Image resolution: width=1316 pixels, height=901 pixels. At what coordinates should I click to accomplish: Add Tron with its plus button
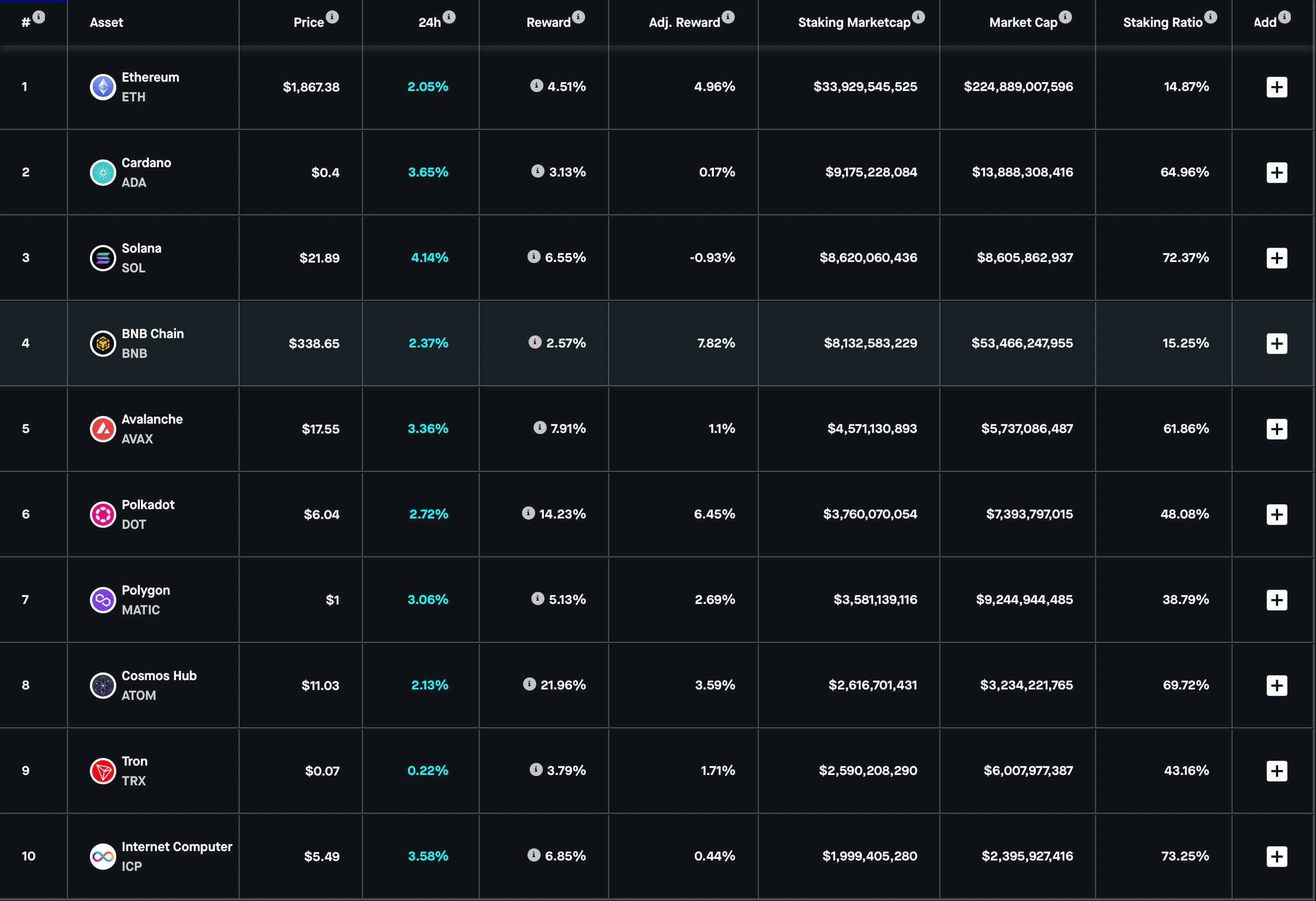click(x=1277, y=771)
